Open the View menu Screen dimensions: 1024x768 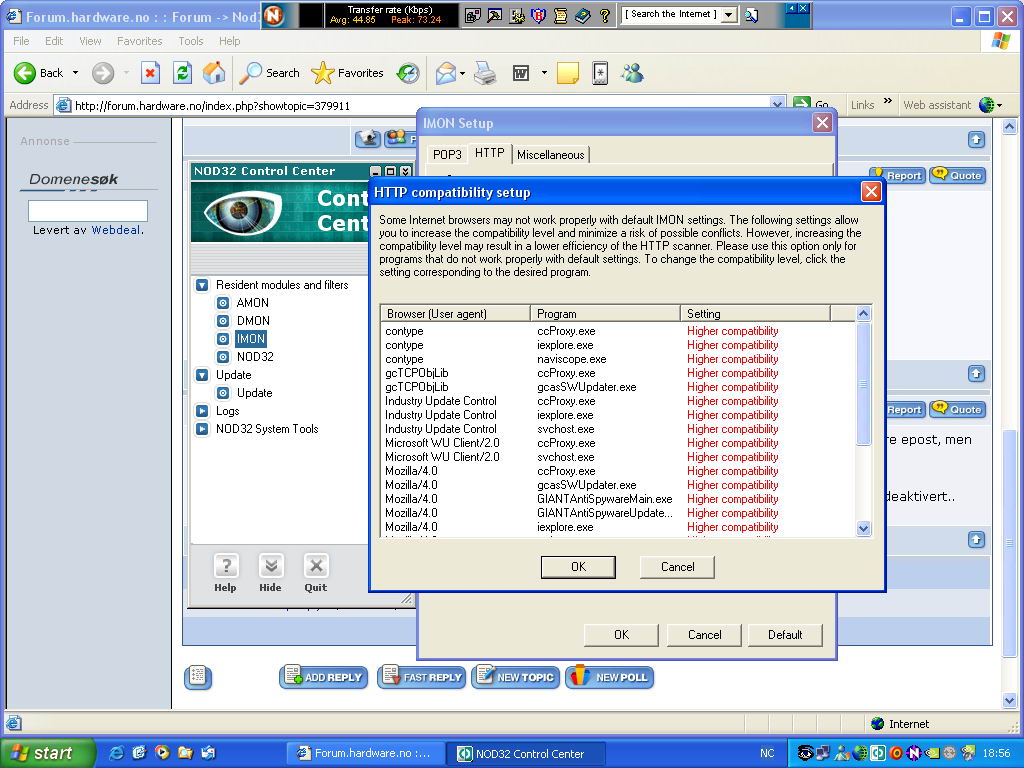(x=90, y=41)
